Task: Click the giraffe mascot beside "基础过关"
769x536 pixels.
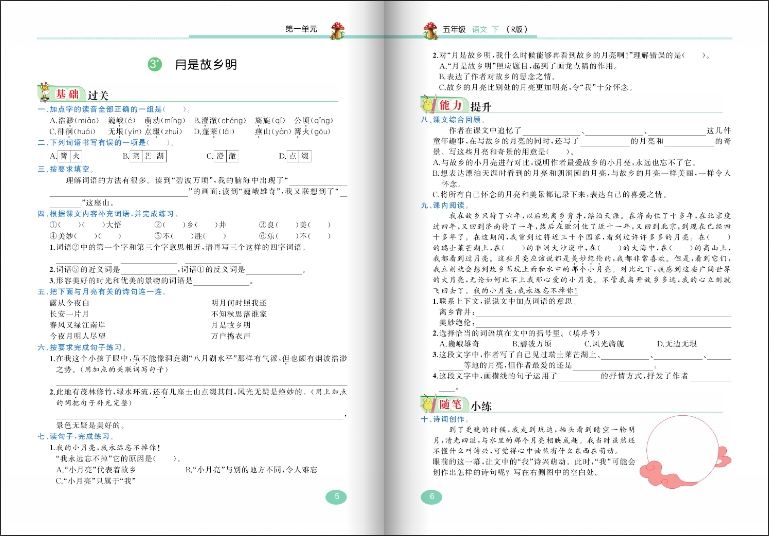Action: tap(45, 92)
